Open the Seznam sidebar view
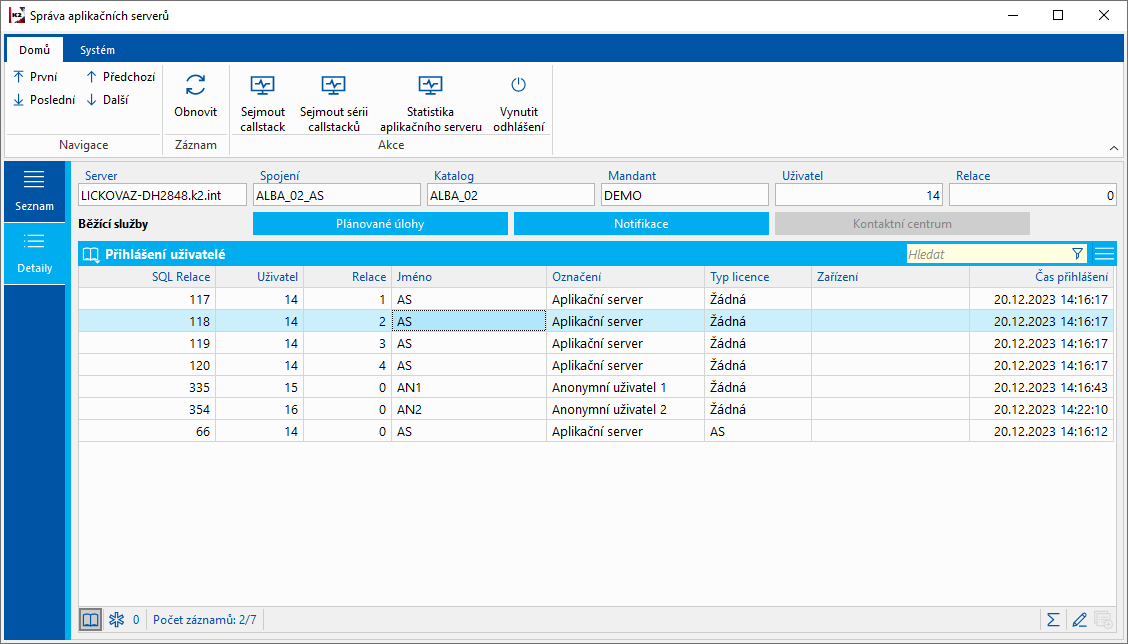 [x=34, y=190]
